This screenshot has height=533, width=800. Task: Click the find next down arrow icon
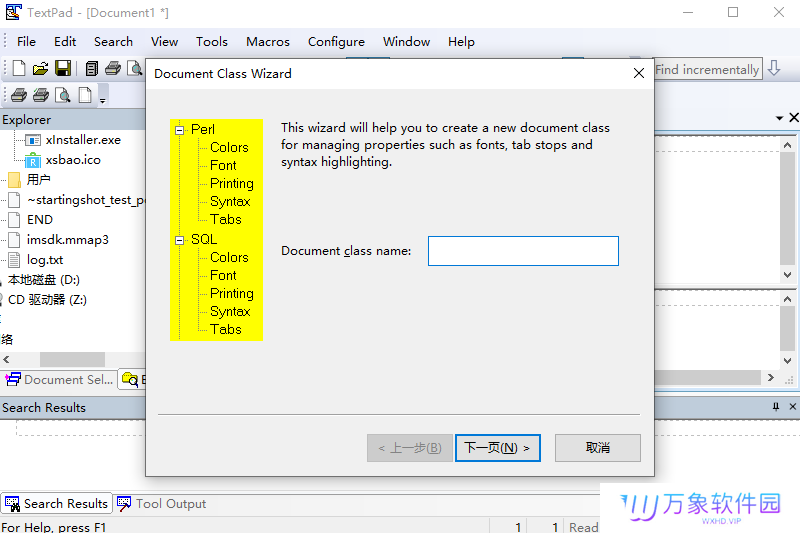click(774, 68)
